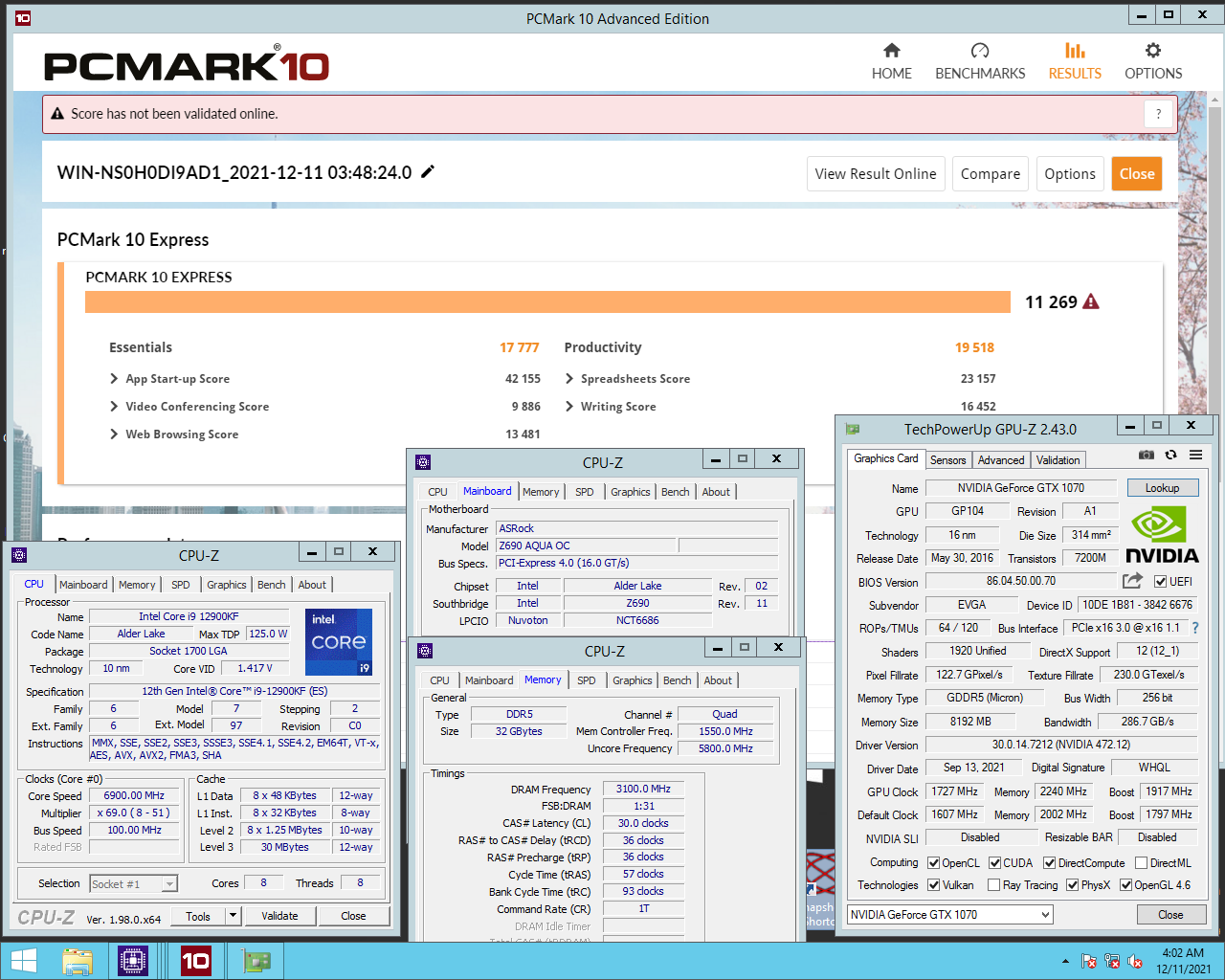Viewport: 1225px width, 980px height.
Task: Open the CPU-Z Socket #1 dropdown
Action: pos(134,884)
